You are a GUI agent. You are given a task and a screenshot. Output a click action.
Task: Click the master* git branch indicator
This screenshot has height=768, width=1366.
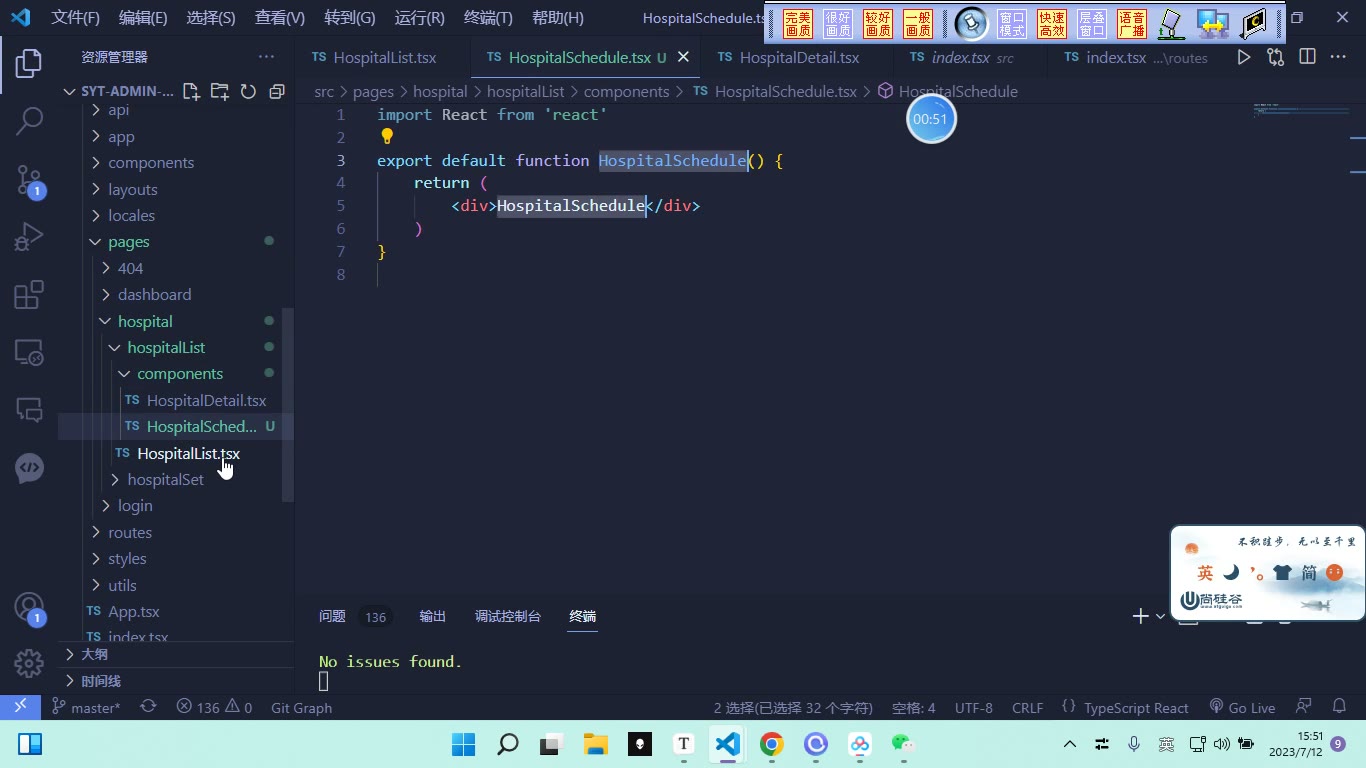(x=86, y=707)
